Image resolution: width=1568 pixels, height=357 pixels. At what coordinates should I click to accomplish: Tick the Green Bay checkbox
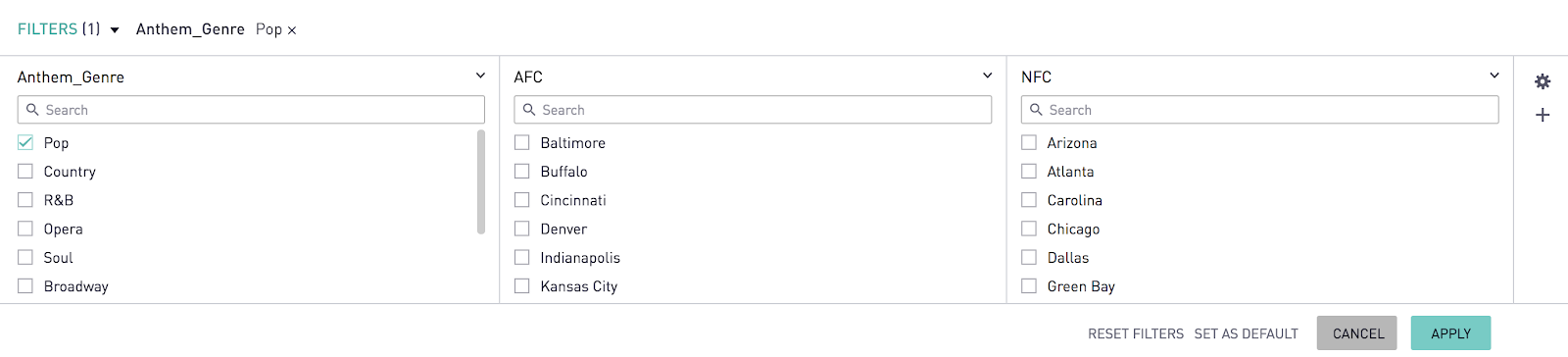point(1029,285)
